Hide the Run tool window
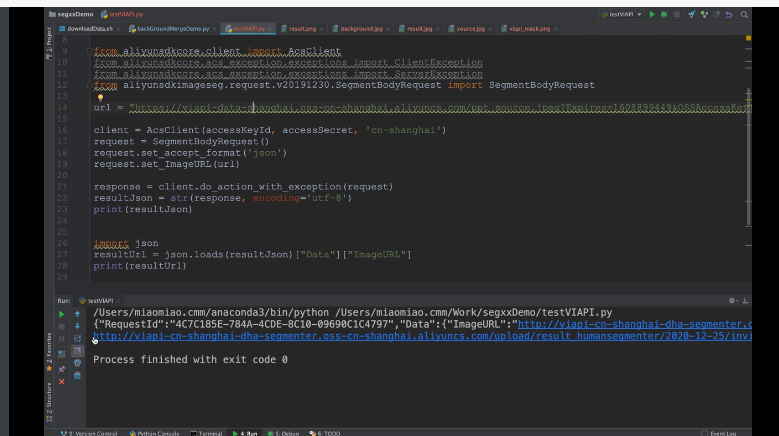The height and width of the screenshot is (436, 779). point(745,300)
